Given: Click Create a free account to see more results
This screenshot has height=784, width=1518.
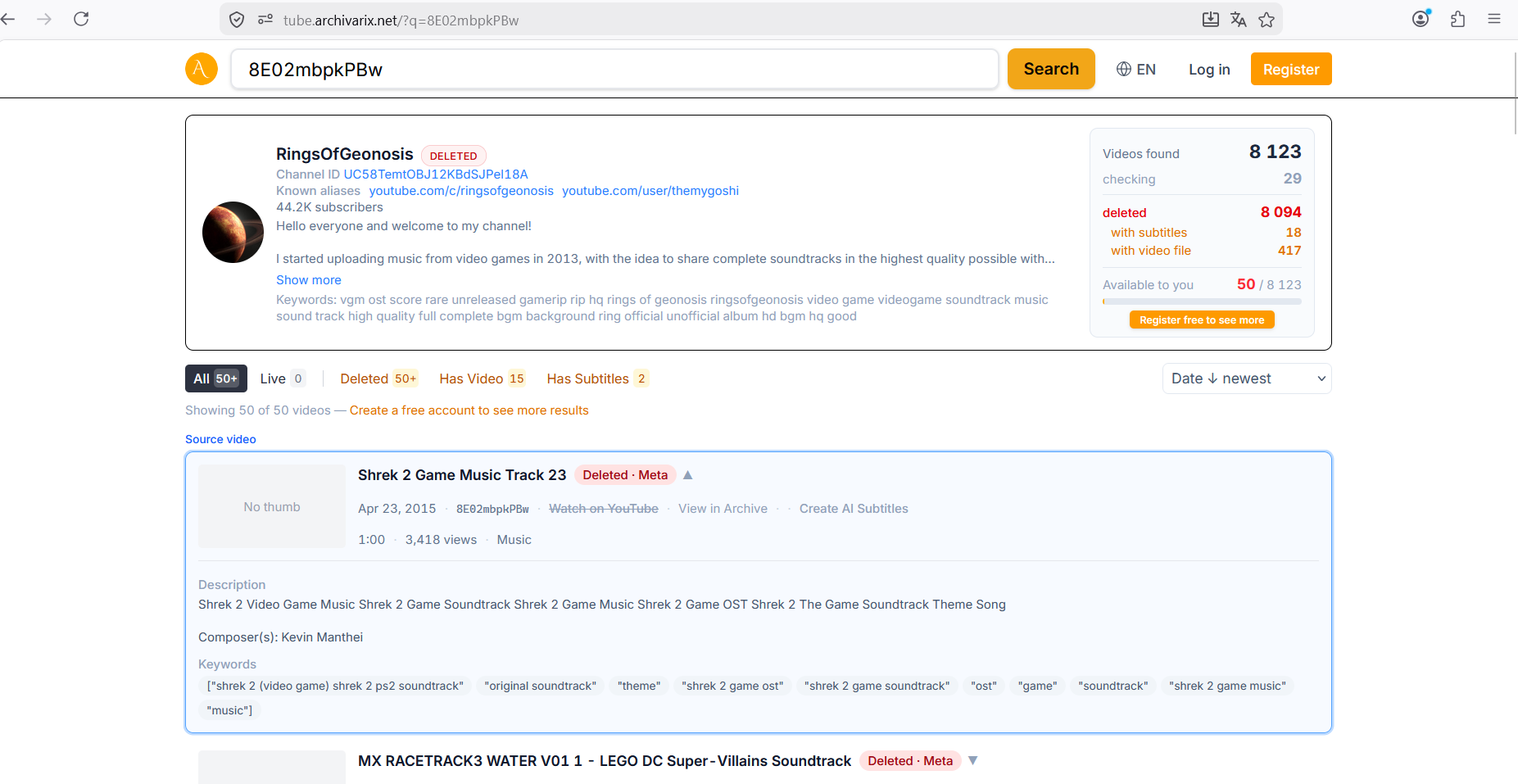Looking at the screenshot, I should (x=469, y=410).
